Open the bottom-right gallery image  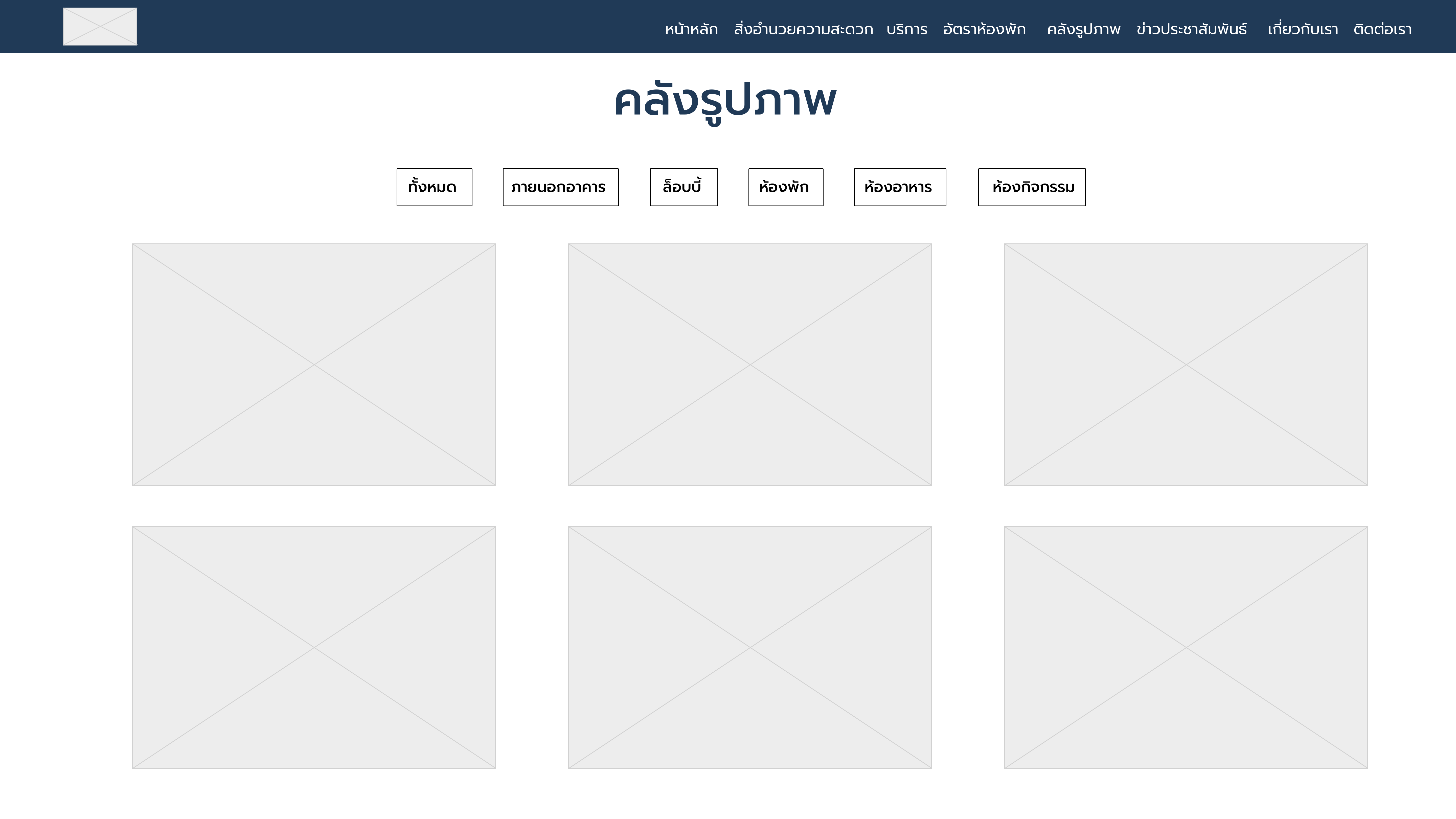pyautogui.click(x=1186, y=648)
